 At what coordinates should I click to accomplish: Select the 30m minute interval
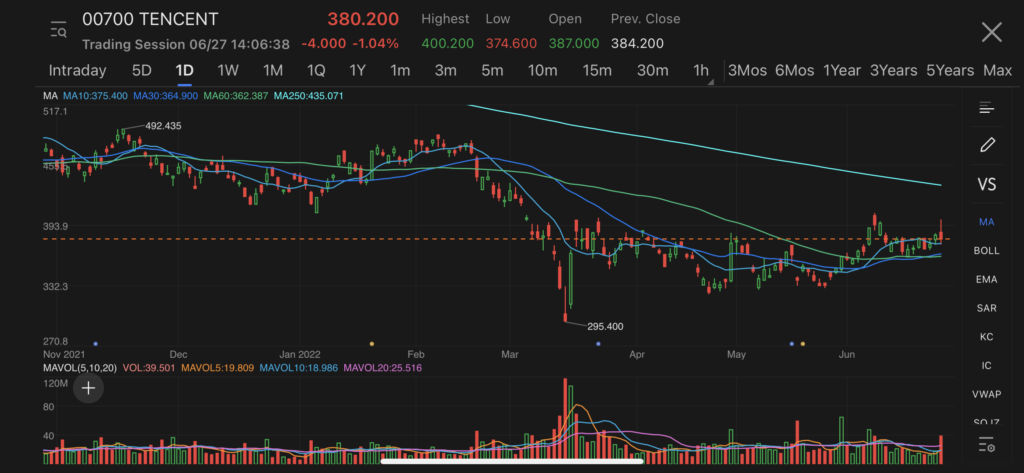[652, 70]
